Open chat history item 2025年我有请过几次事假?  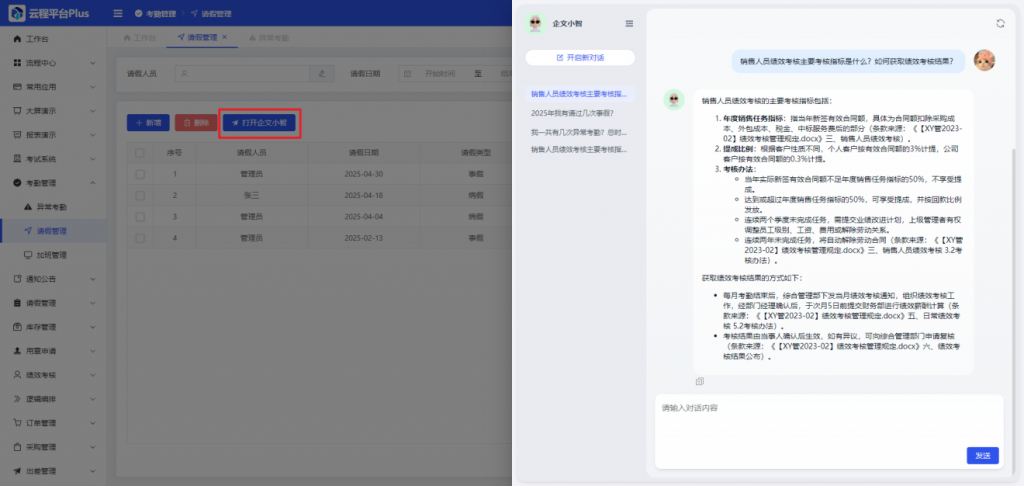click(580, 113)
